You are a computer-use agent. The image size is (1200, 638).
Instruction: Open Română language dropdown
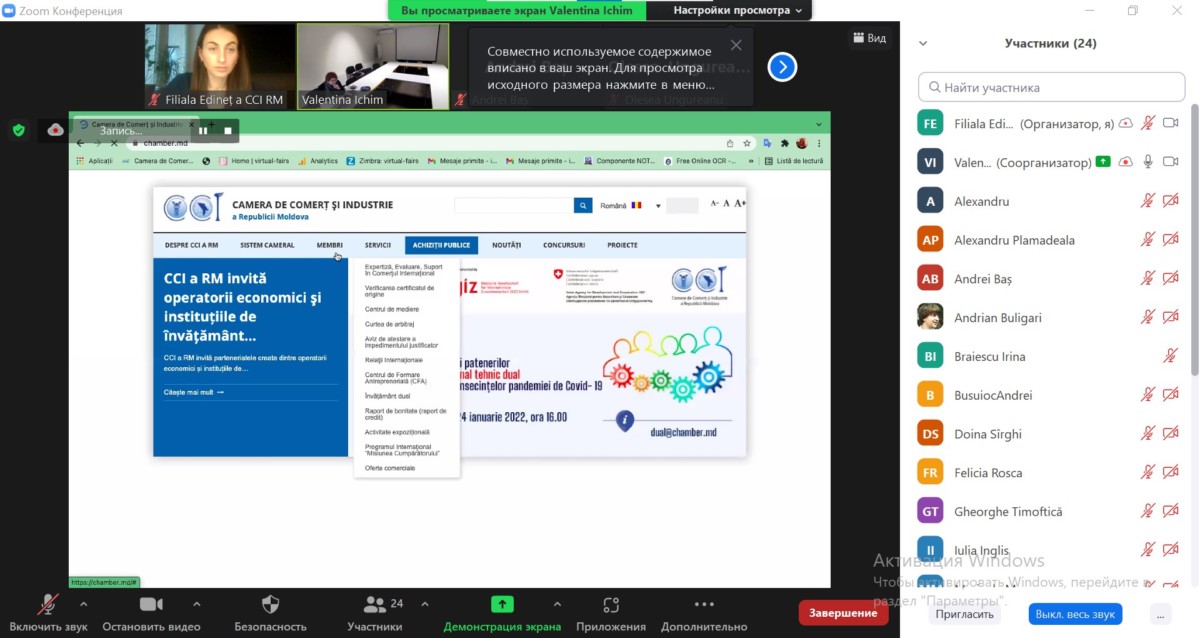630,206
